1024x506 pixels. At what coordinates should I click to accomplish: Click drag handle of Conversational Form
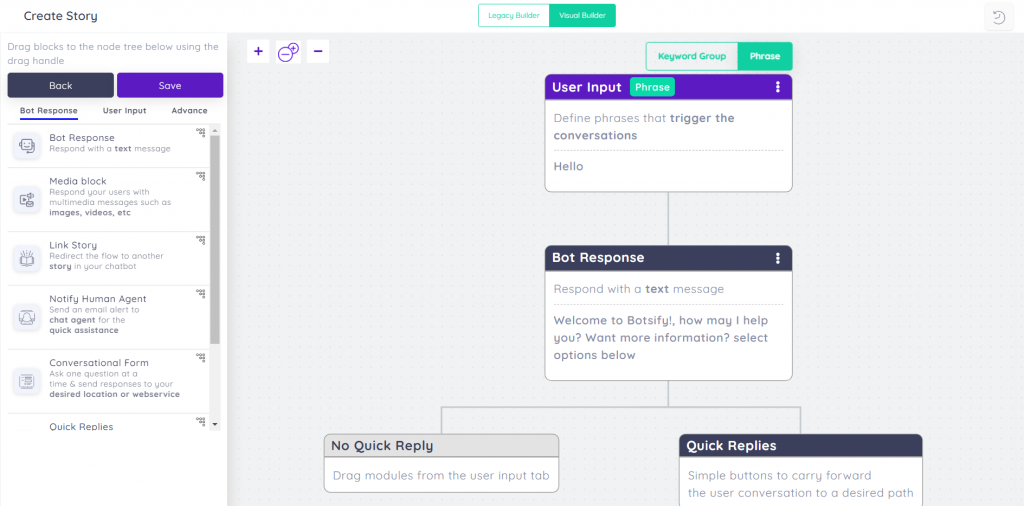[200, 357]
